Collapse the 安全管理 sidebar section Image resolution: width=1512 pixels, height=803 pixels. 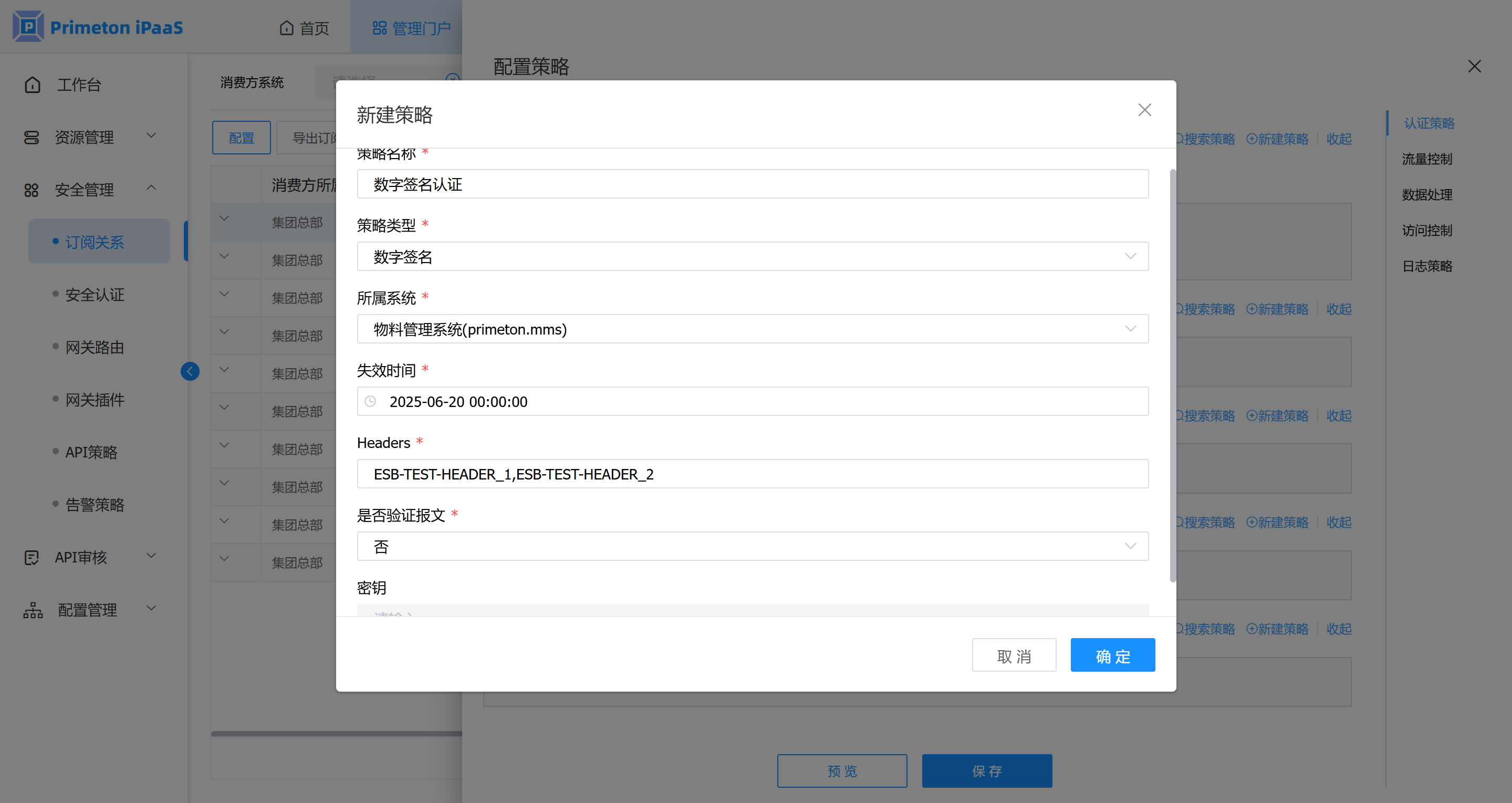tap(151, 188)
